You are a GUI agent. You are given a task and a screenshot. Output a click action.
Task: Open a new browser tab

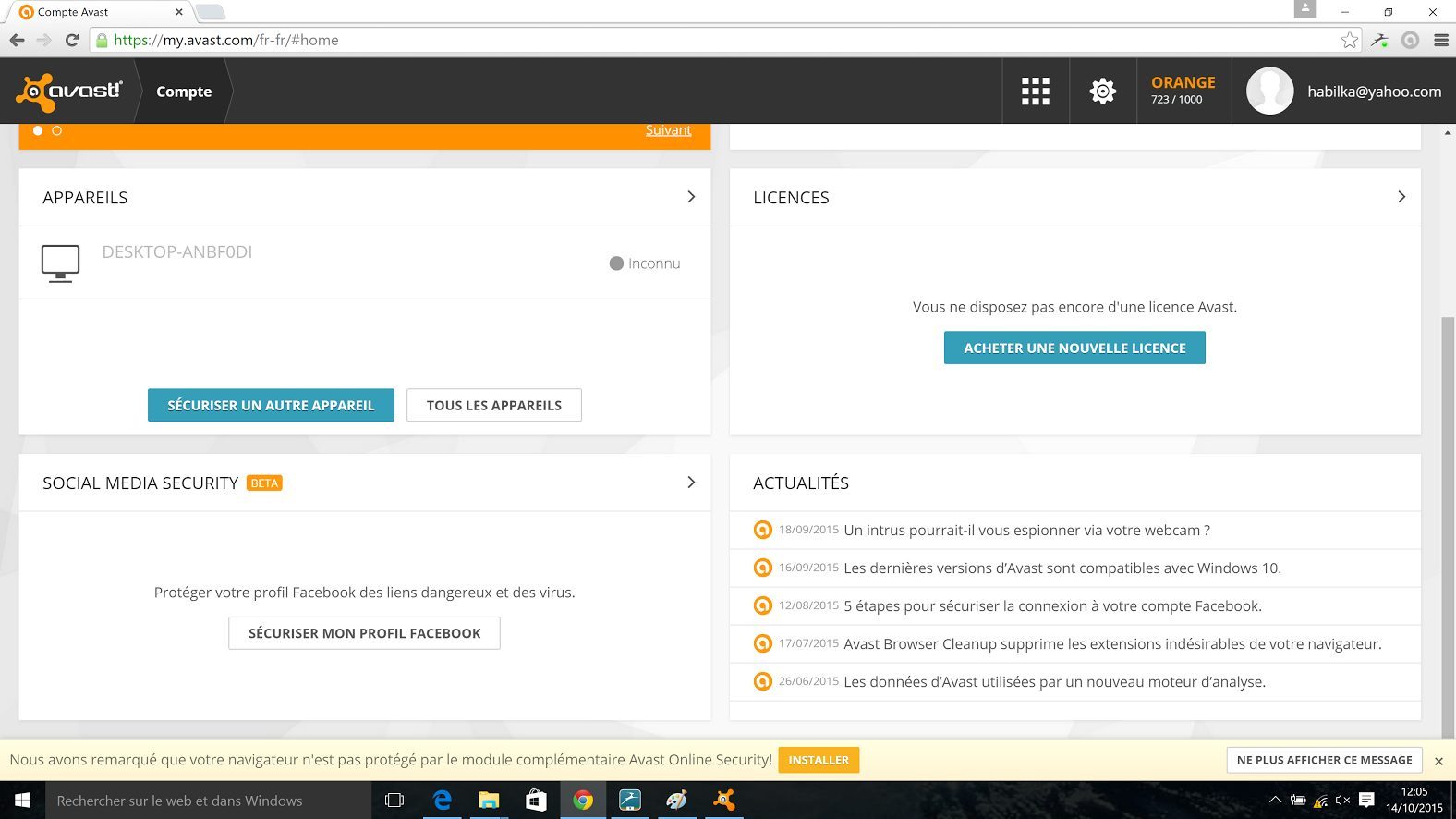211,12
